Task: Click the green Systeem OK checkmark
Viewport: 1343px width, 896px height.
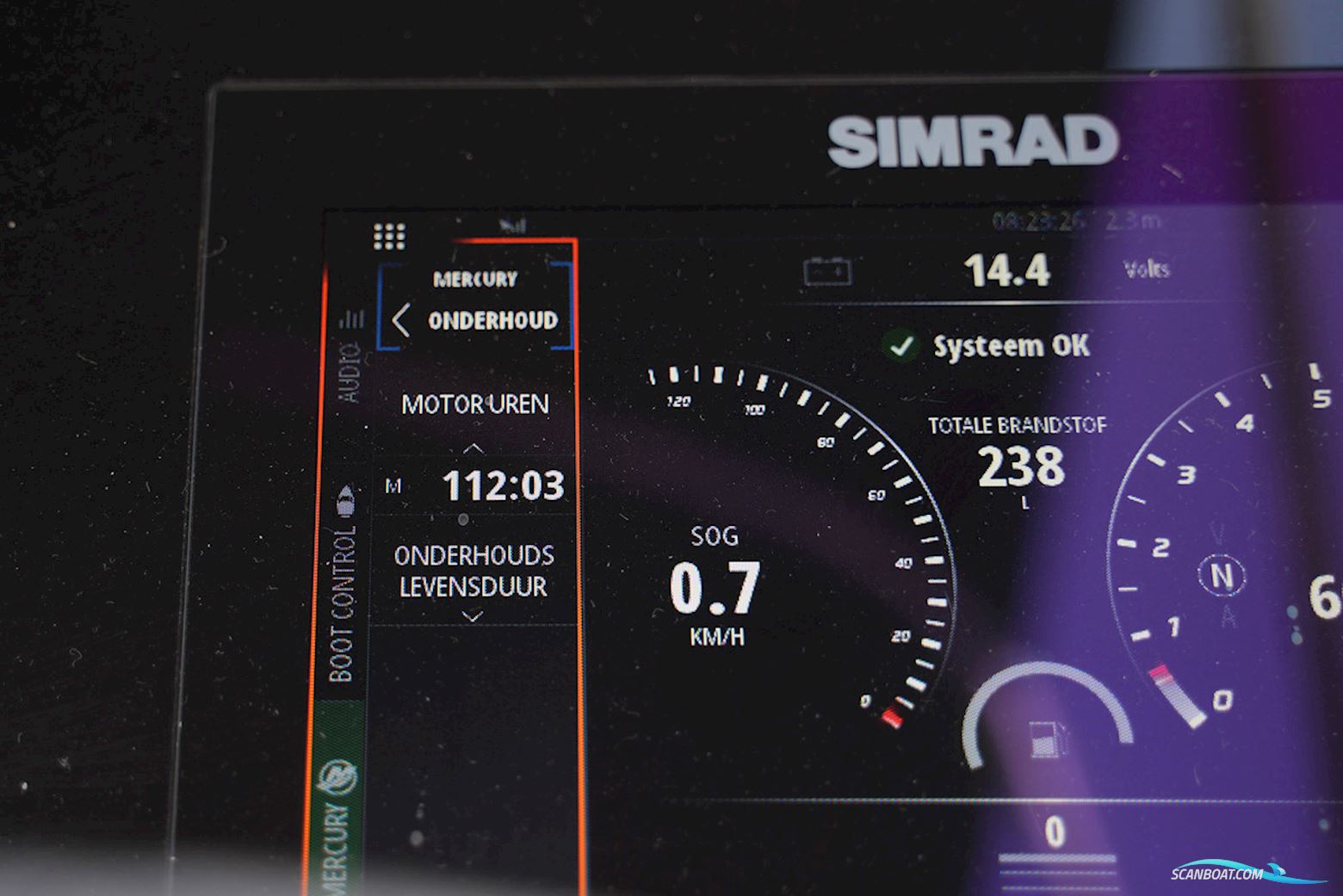Action: point(900,346)
